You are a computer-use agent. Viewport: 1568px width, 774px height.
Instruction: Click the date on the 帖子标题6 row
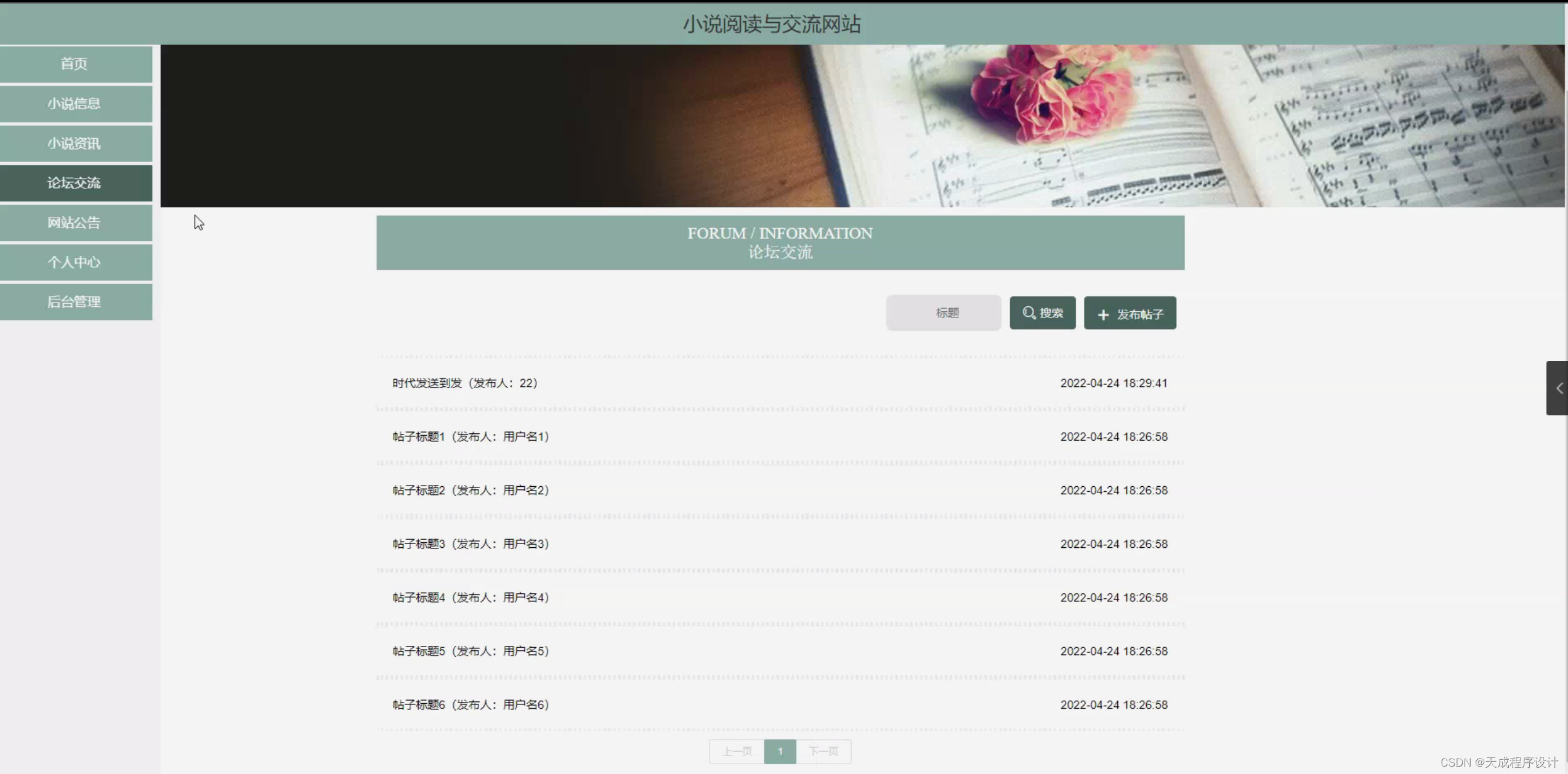point(1113,705)
